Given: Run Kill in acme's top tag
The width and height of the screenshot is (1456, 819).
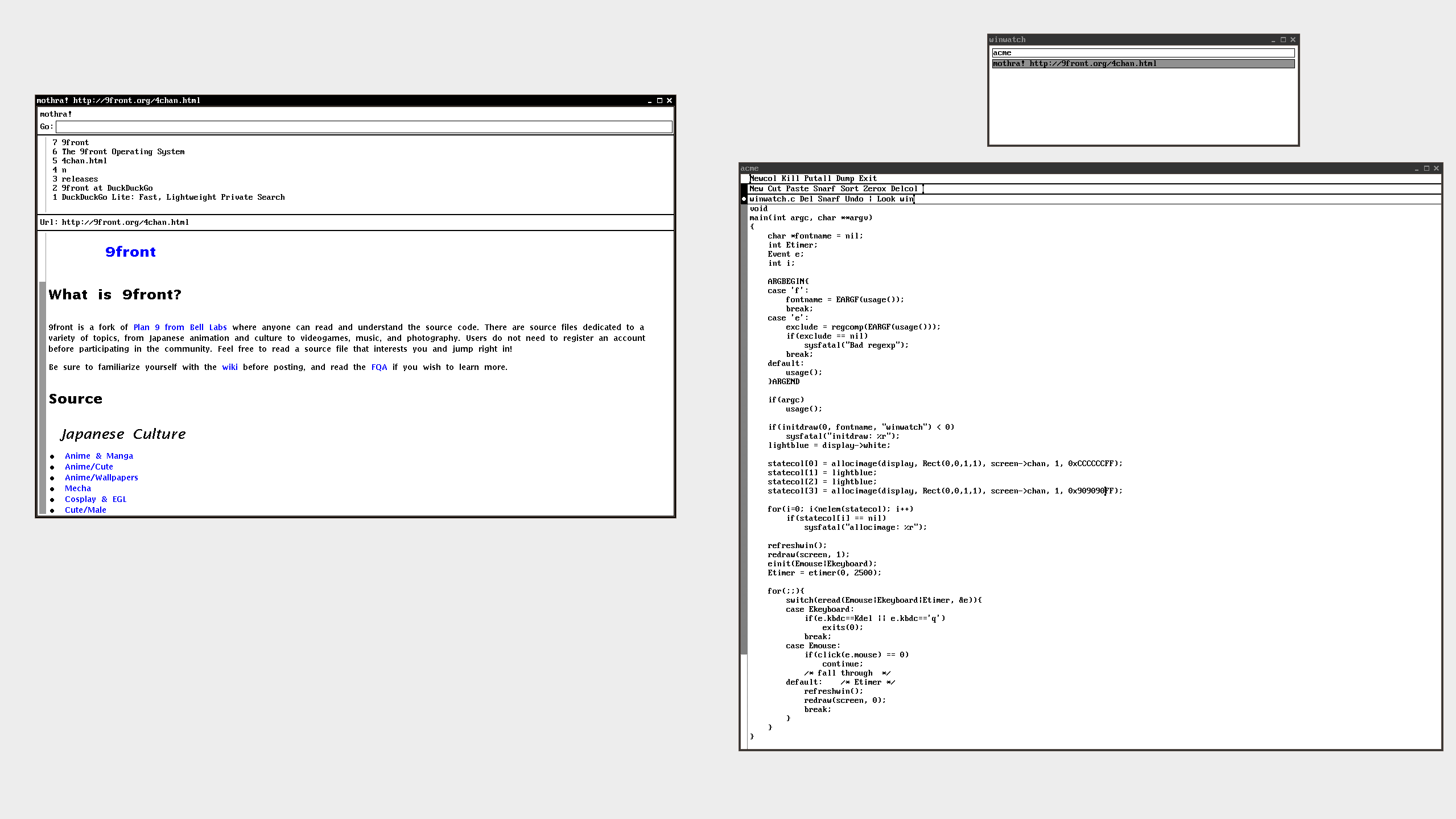Looking at the screenshot, I should (790, 179).
